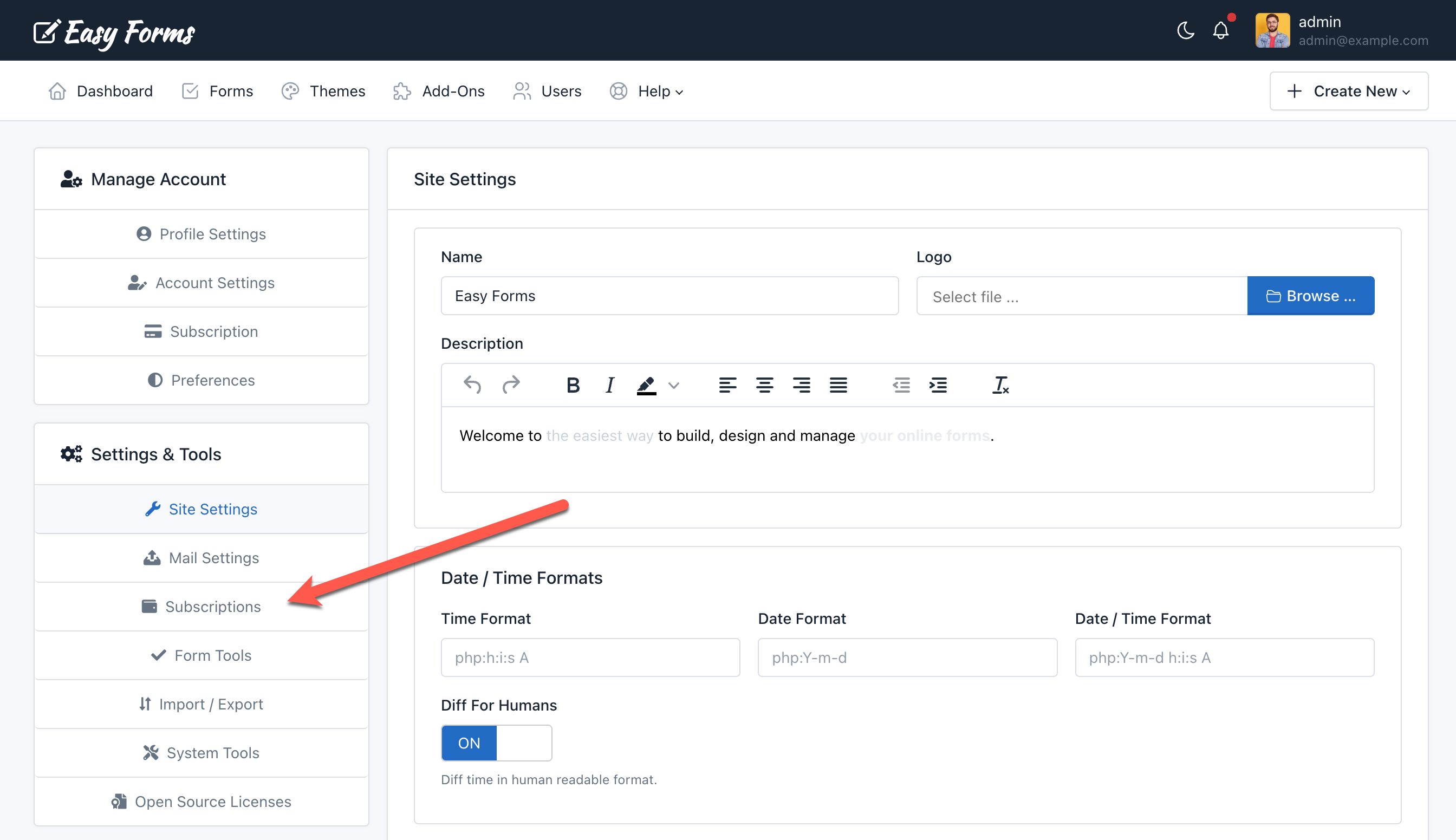This screenshot has width=1456, height=840.
Task: Turn off the Diff For Humans toggle
Action: pos(524,743)
